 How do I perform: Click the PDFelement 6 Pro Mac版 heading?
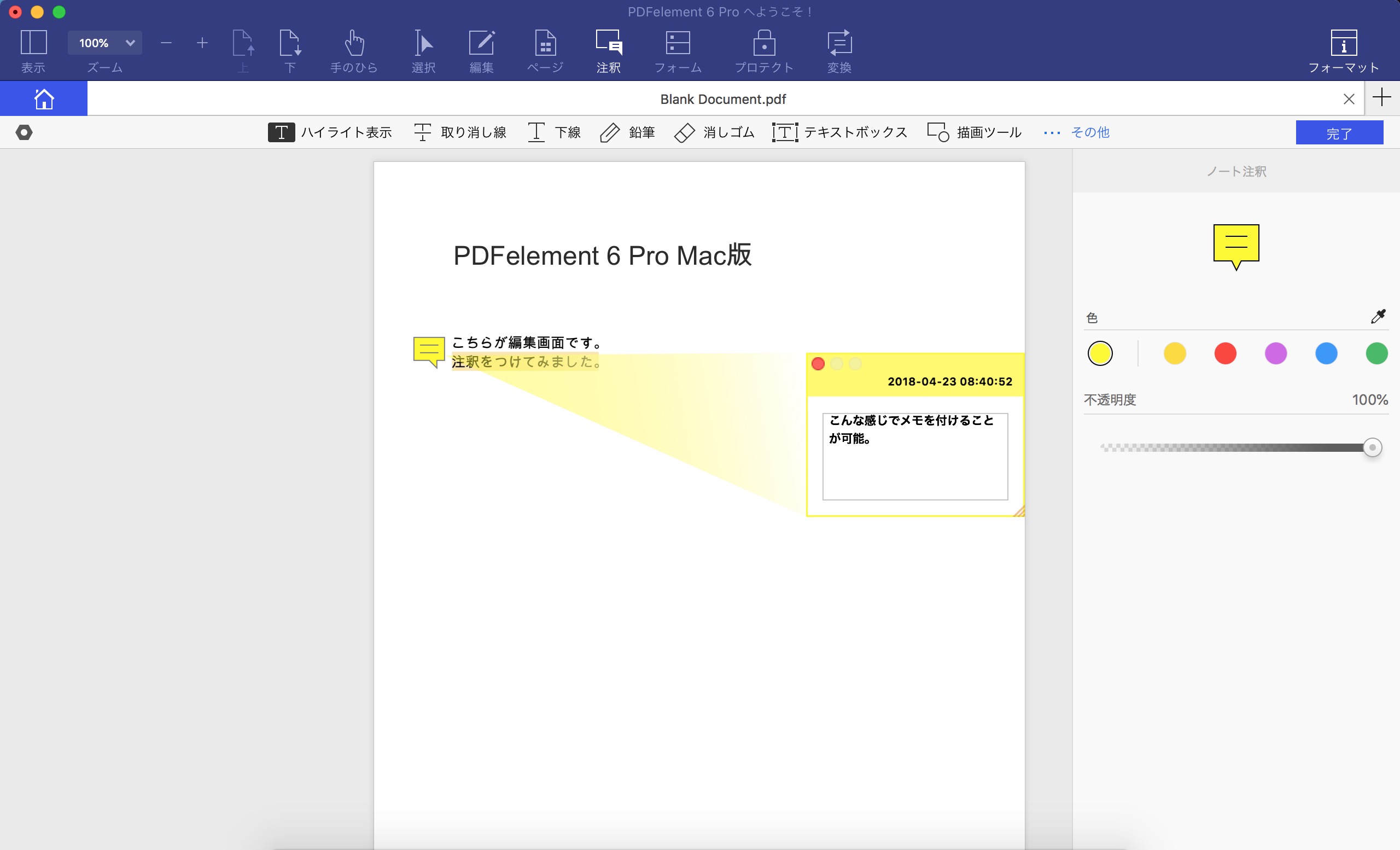point(602,255)
